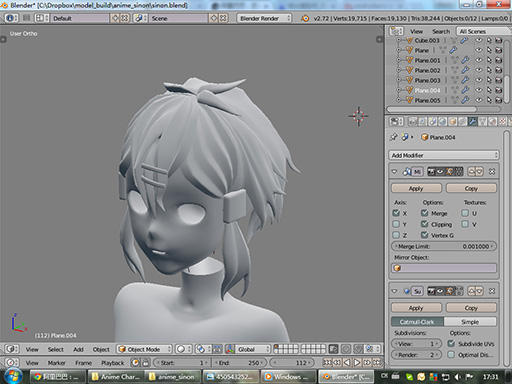Toggle the Merge option checkbox
The height and width of the screenshot is (384, 512).
tap(424, 213)
